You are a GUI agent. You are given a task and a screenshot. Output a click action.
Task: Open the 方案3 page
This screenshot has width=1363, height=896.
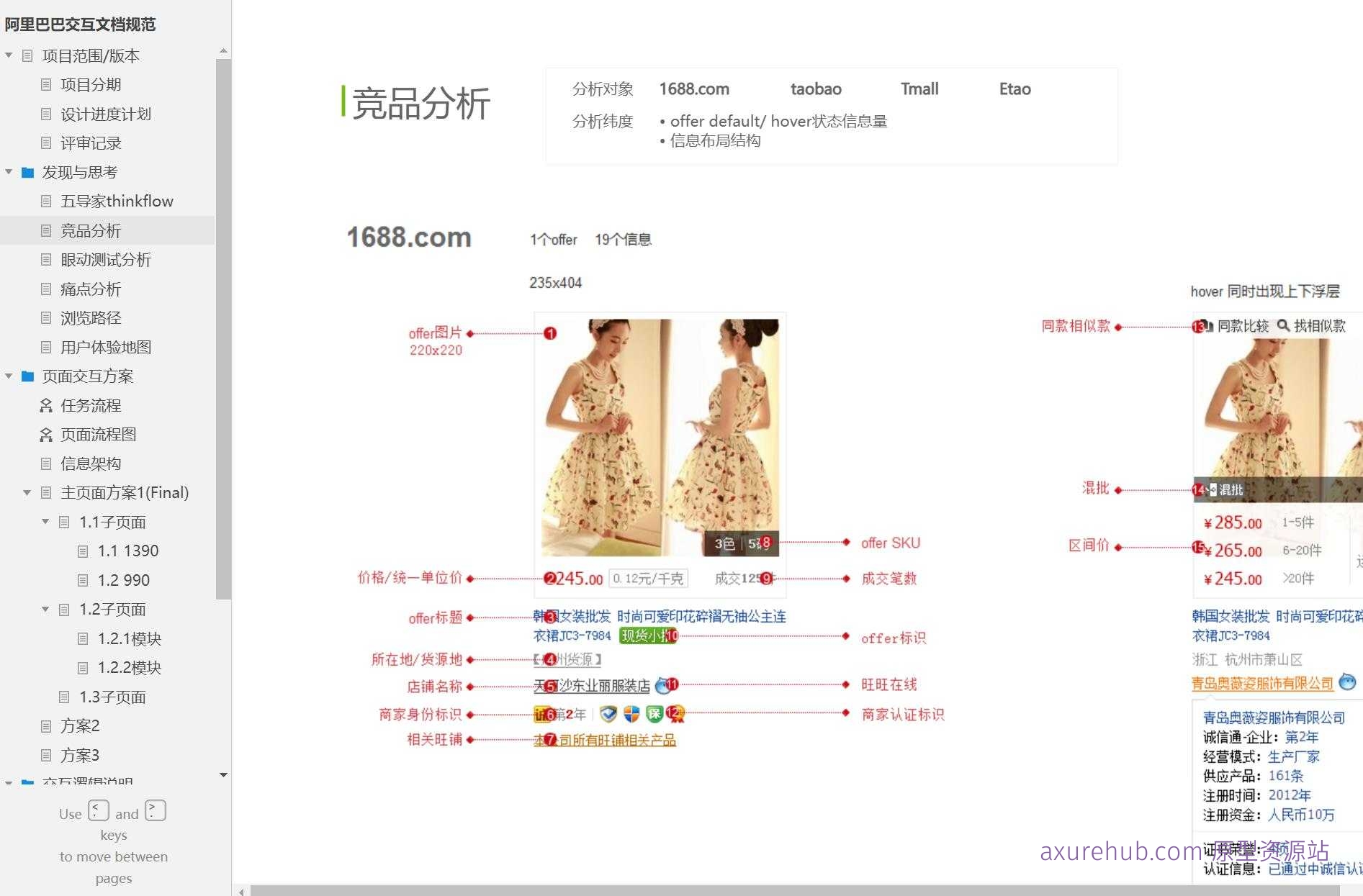tap(80, 755)
